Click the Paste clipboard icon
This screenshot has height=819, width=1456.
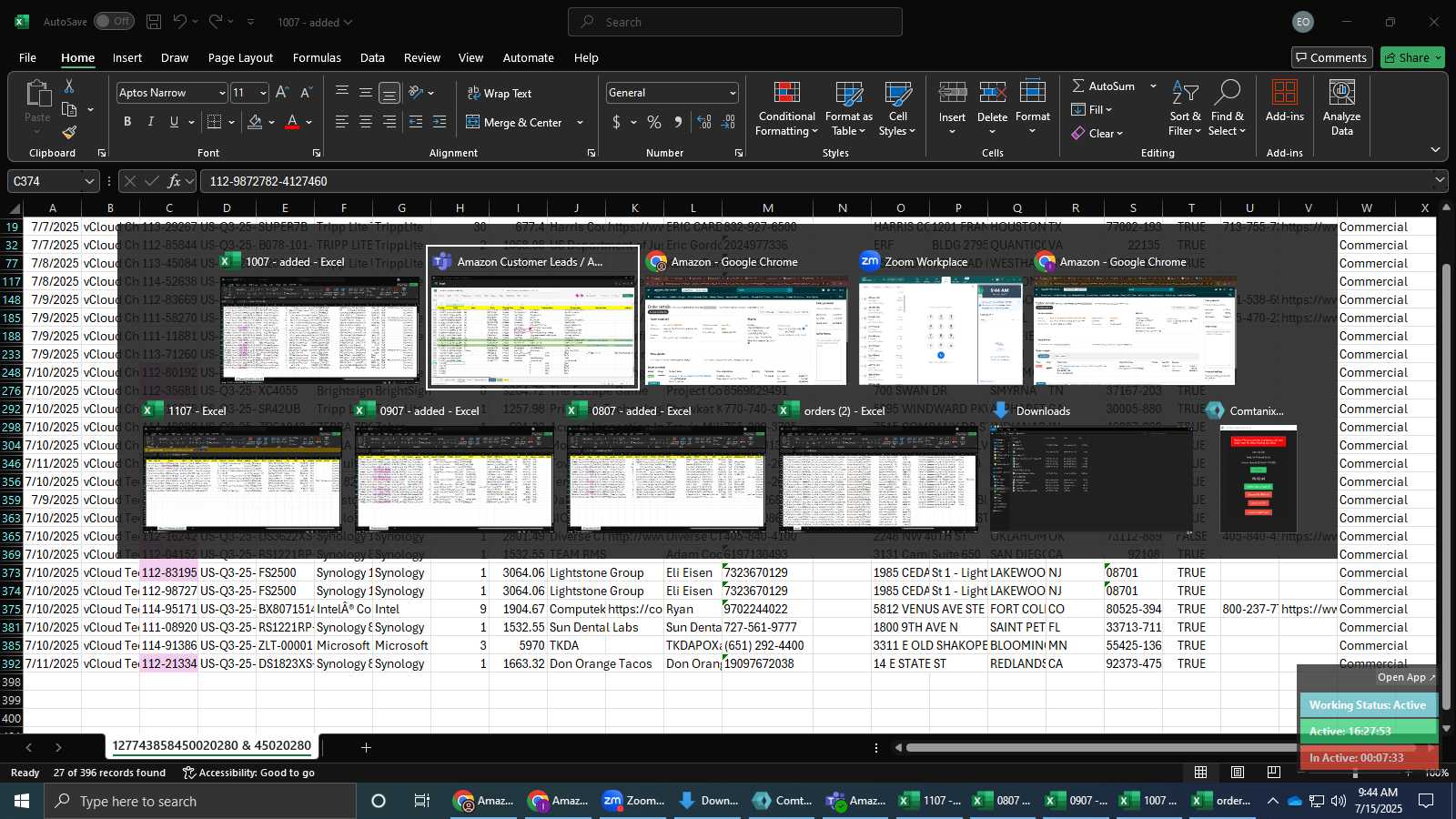[37, 95]
